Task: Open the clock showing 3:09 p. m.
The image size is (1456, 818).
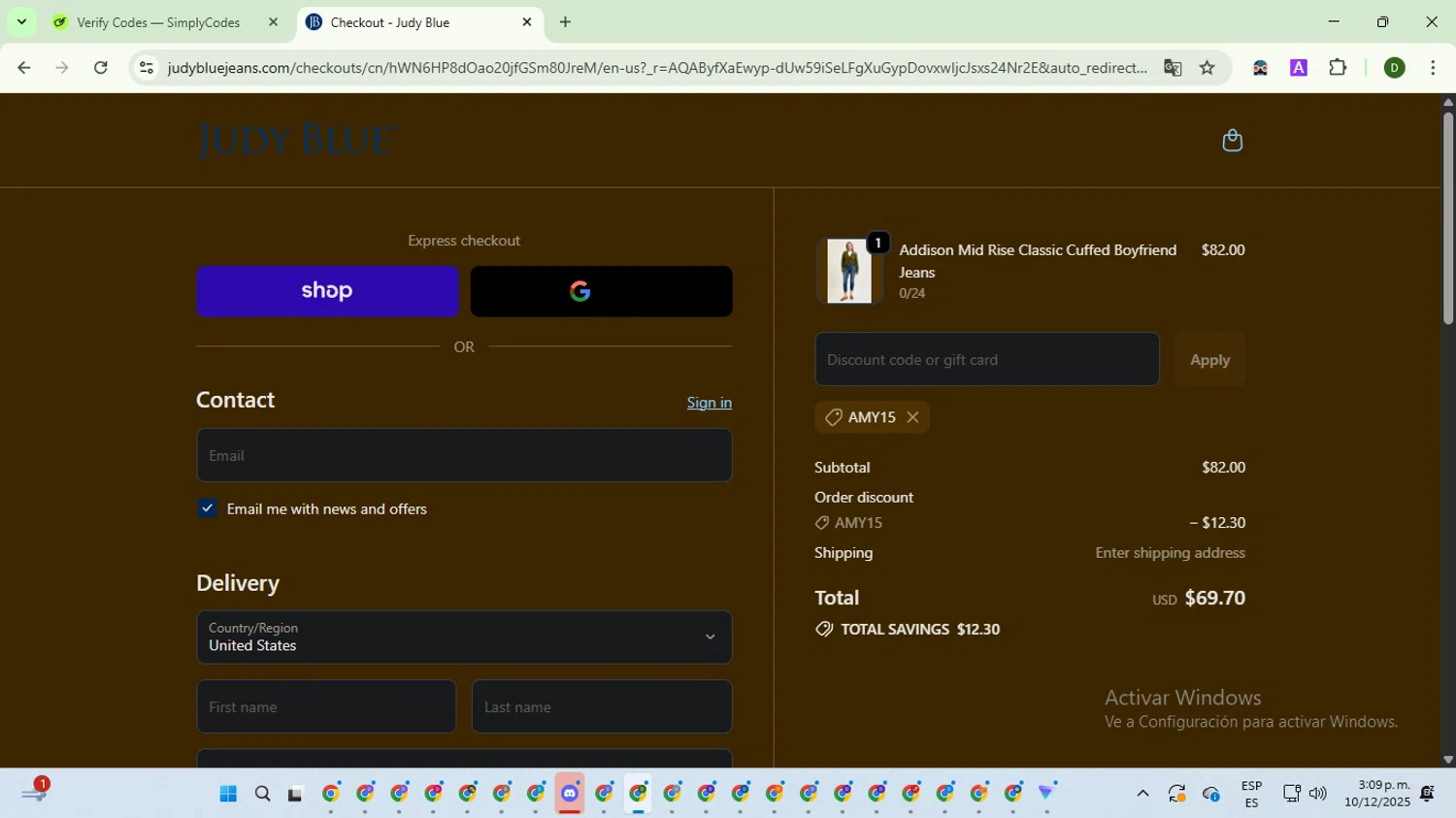Action: 1377,794
